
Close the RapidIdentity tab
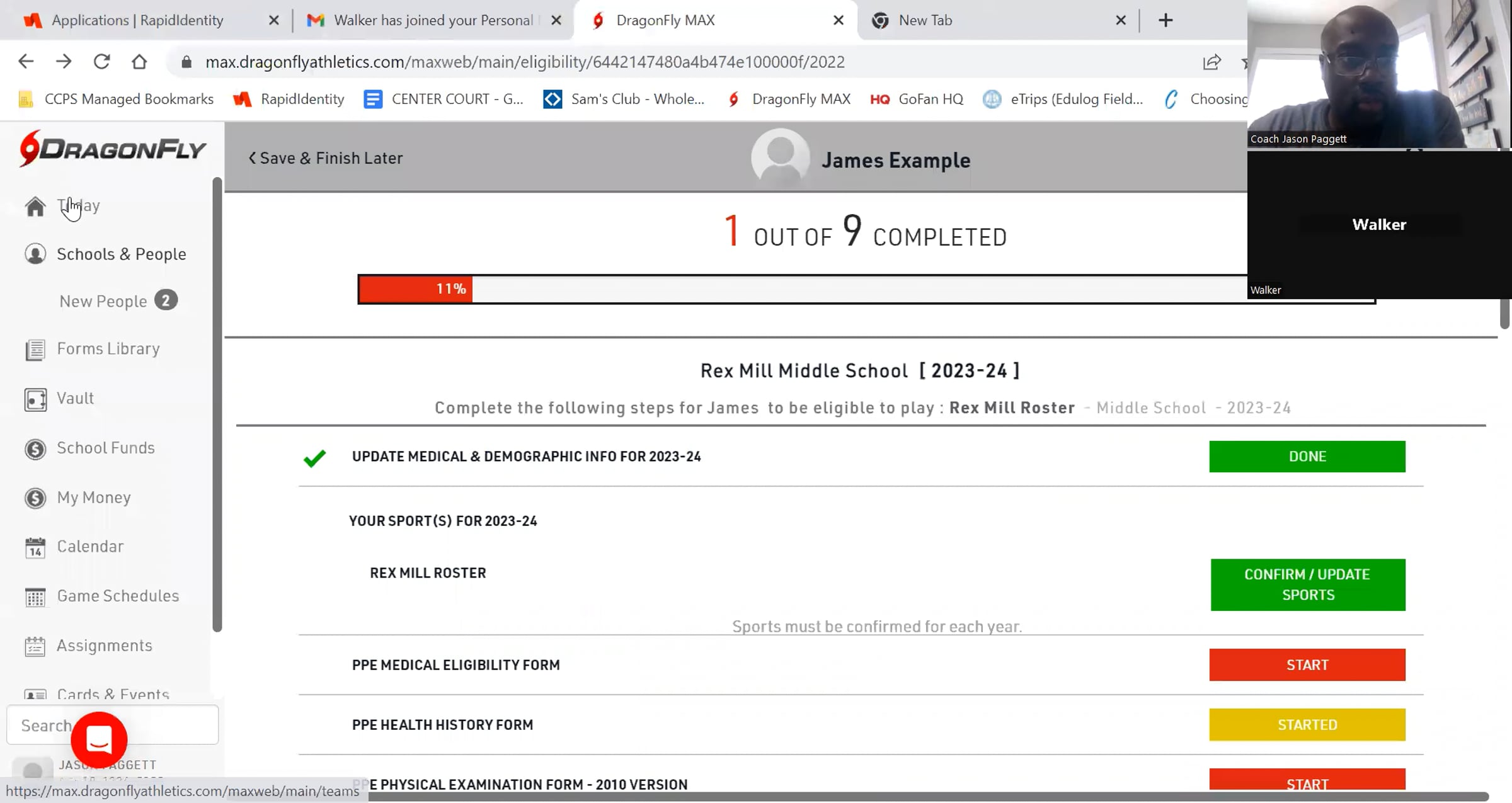tap(273, 20)
